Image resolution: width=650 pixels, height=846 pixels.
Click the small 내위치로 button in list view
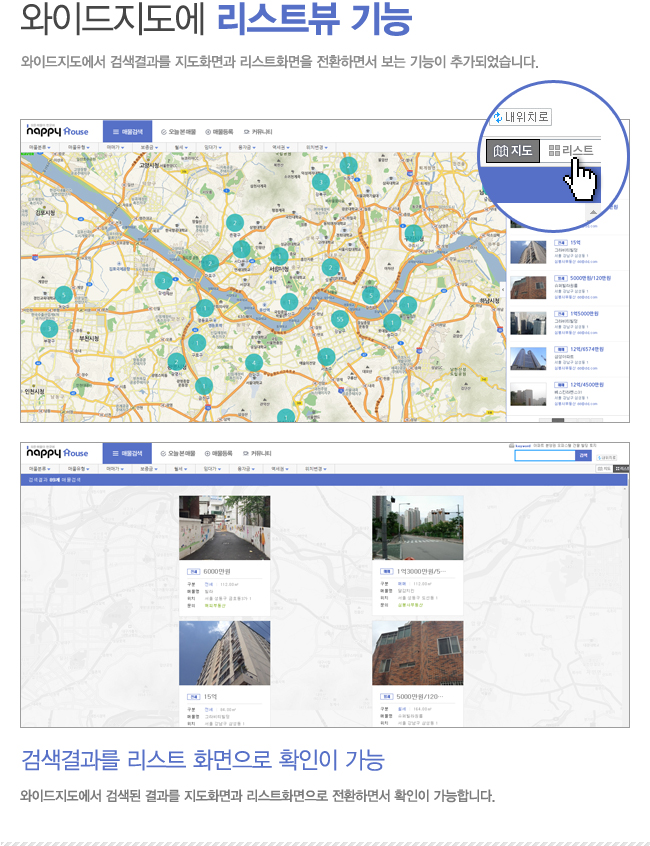pyautogui.click(x=607, y=458)
